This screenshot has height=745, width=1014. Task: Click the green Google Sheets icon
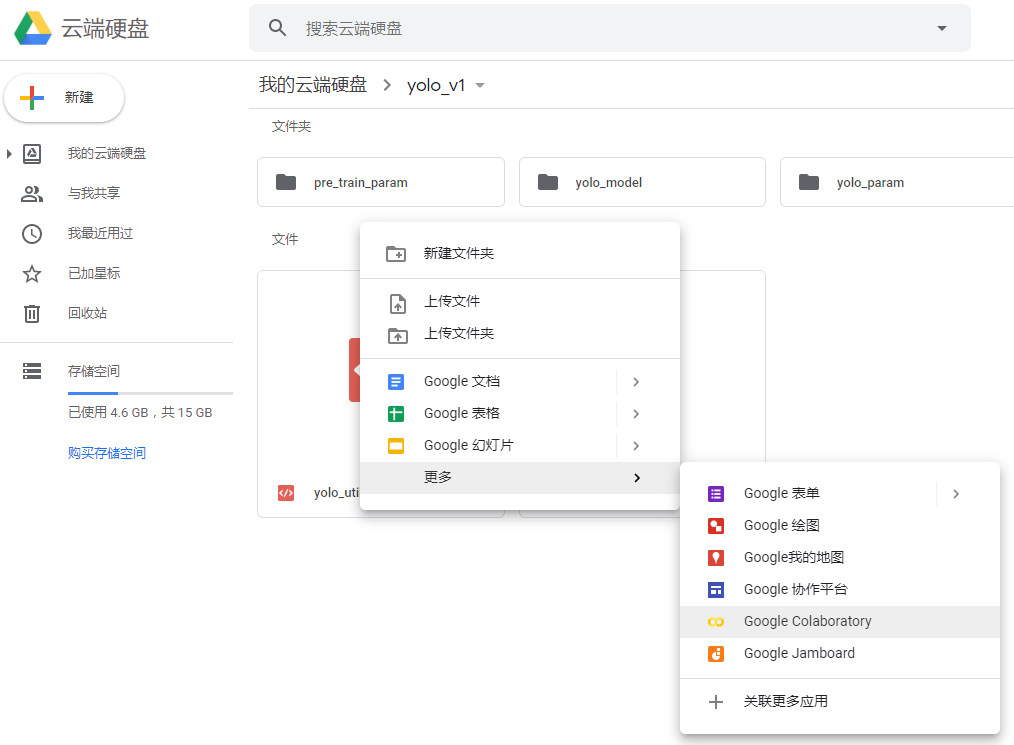pos(396,414)
